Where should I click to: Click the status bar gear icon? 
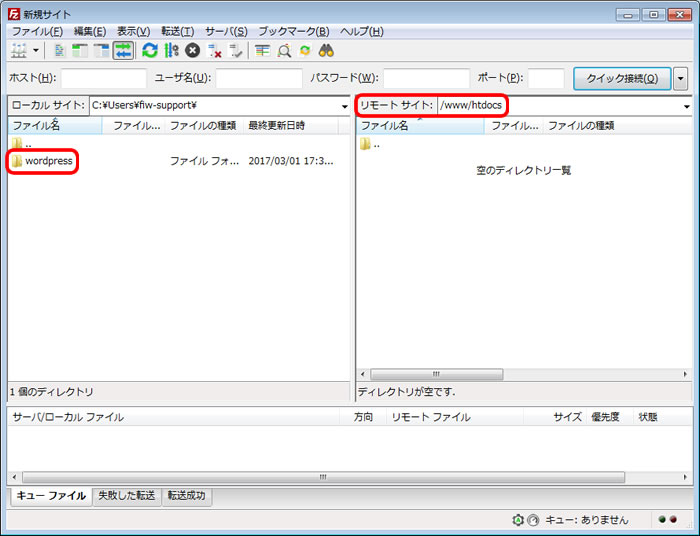[x=518, y=520]
